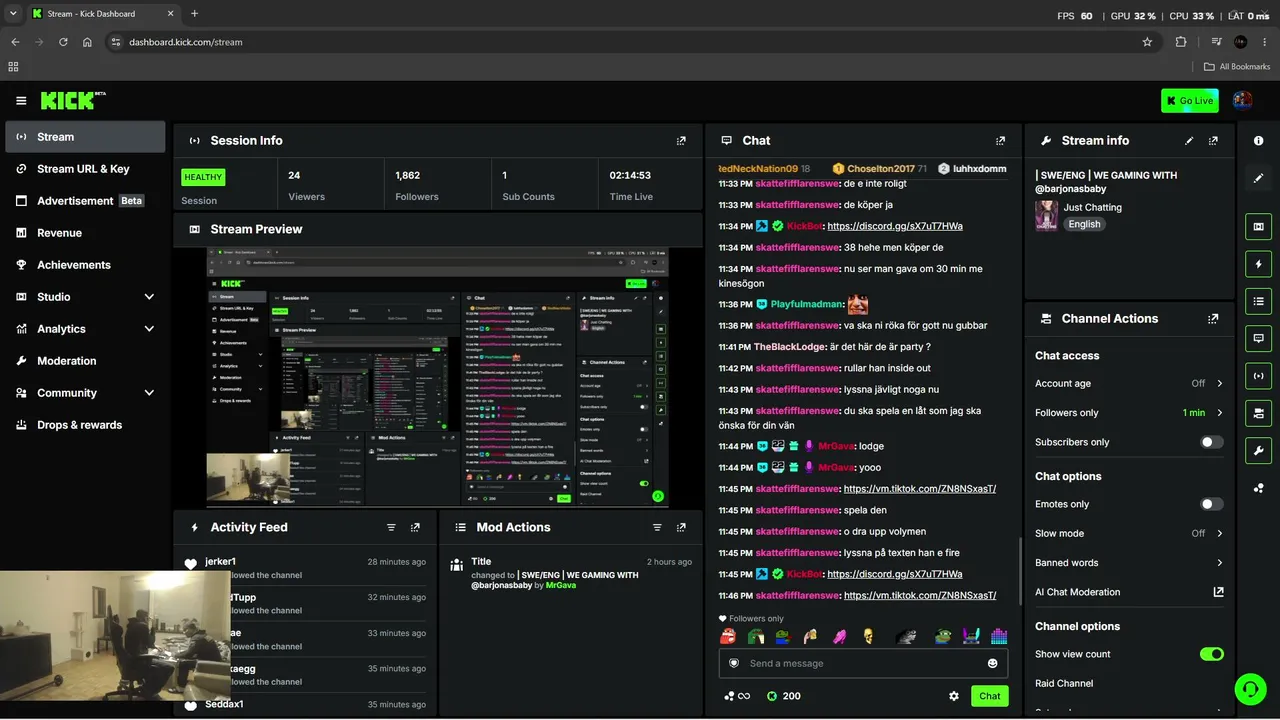The image size is (1280, 720).
Task: Click the Kick logo
Action: [x=73, y=100]
